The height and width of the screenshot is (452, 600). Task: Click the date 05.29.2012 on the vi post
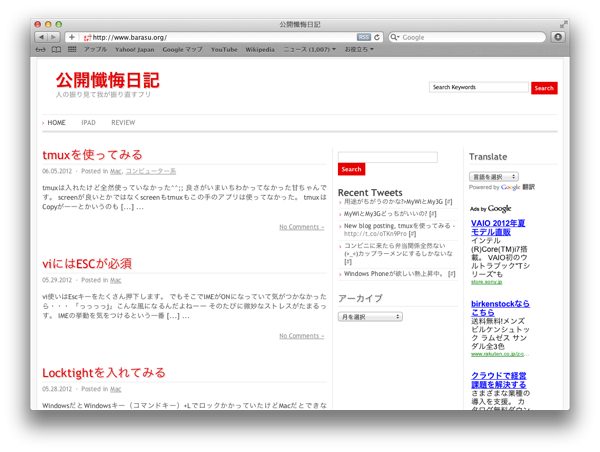click(x=57, y=280)
